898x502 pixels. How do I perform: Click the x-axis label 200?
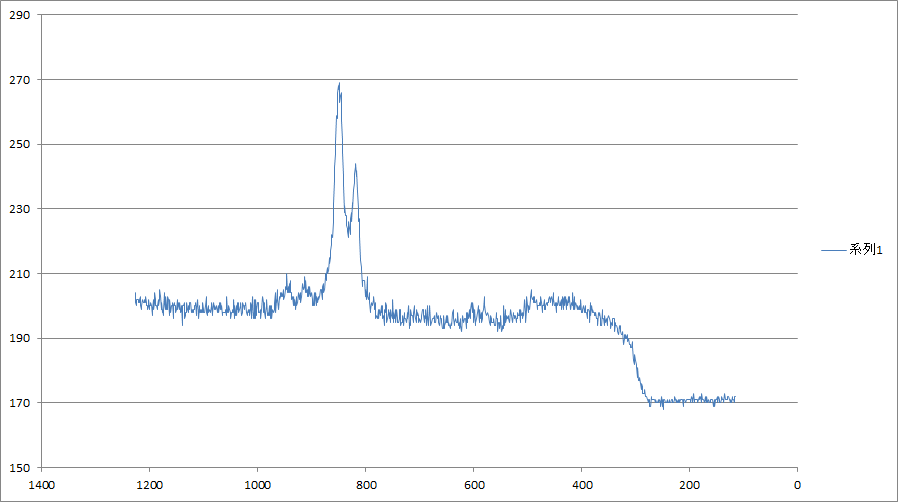click(x=690, y=485)
